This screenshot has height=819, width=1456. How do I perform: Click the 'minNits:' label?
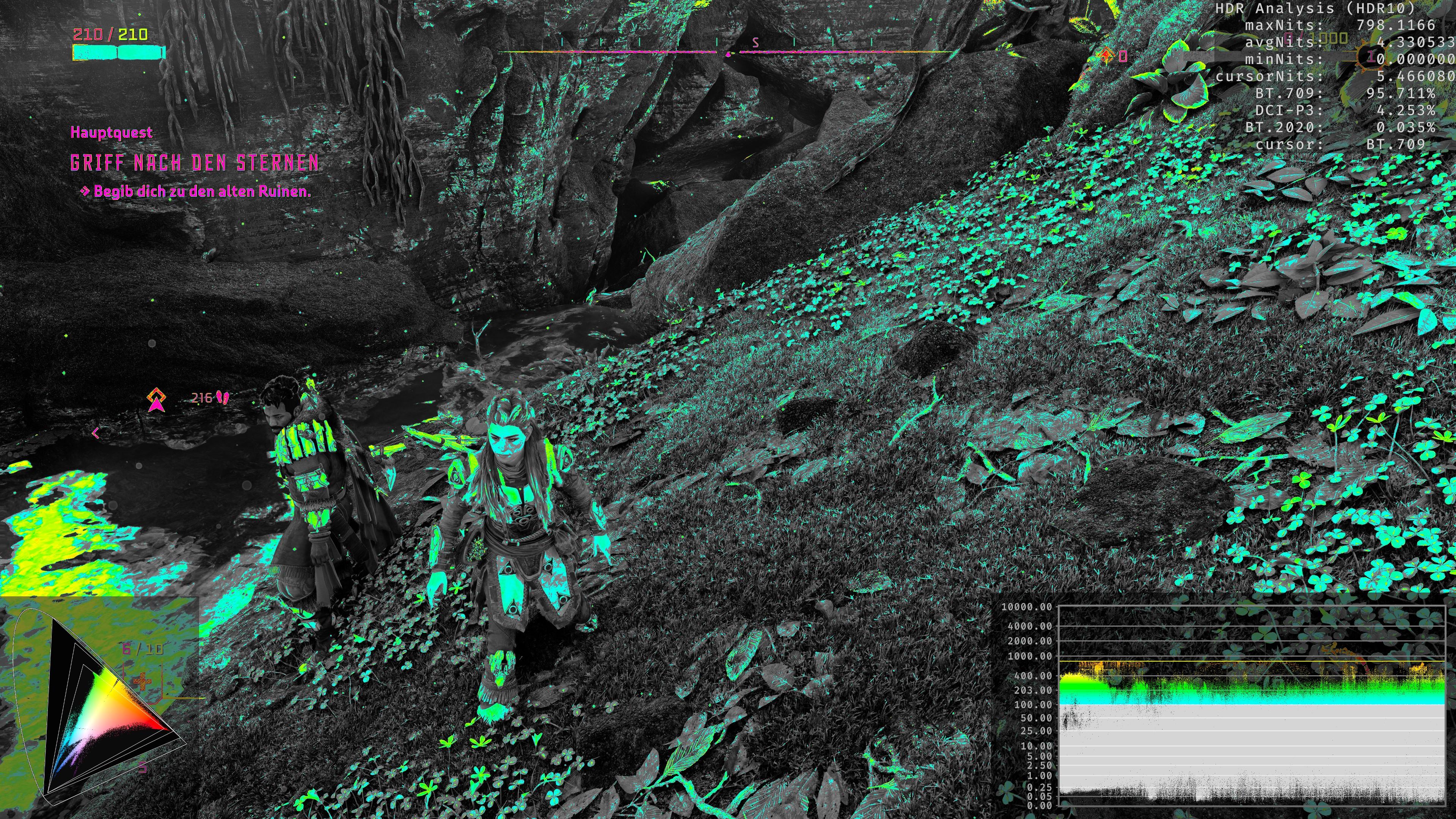tap(1284, 59)
